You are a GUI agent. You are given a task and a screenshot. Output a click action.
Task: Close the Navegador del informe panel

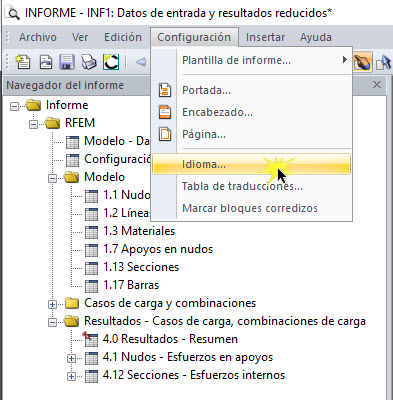pyautogui.click(x=377, y=85)
